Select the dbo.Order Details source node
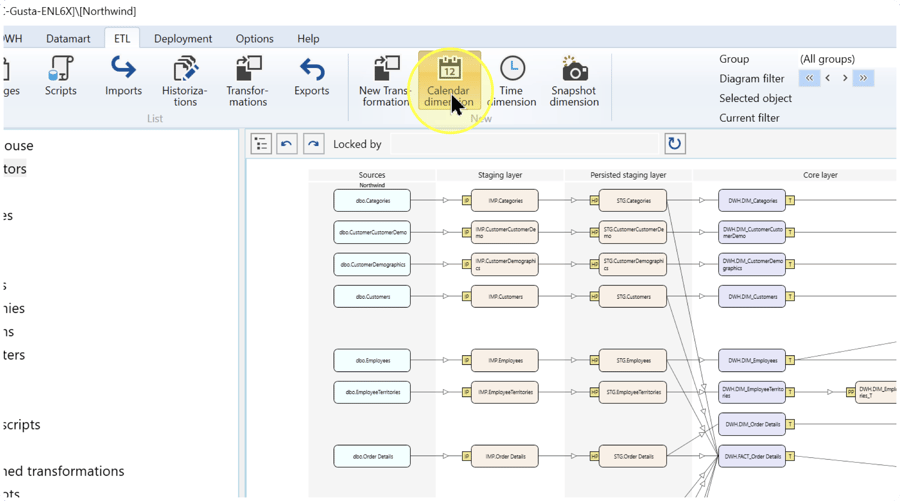The image size is (900, 501). click(372, 456)
